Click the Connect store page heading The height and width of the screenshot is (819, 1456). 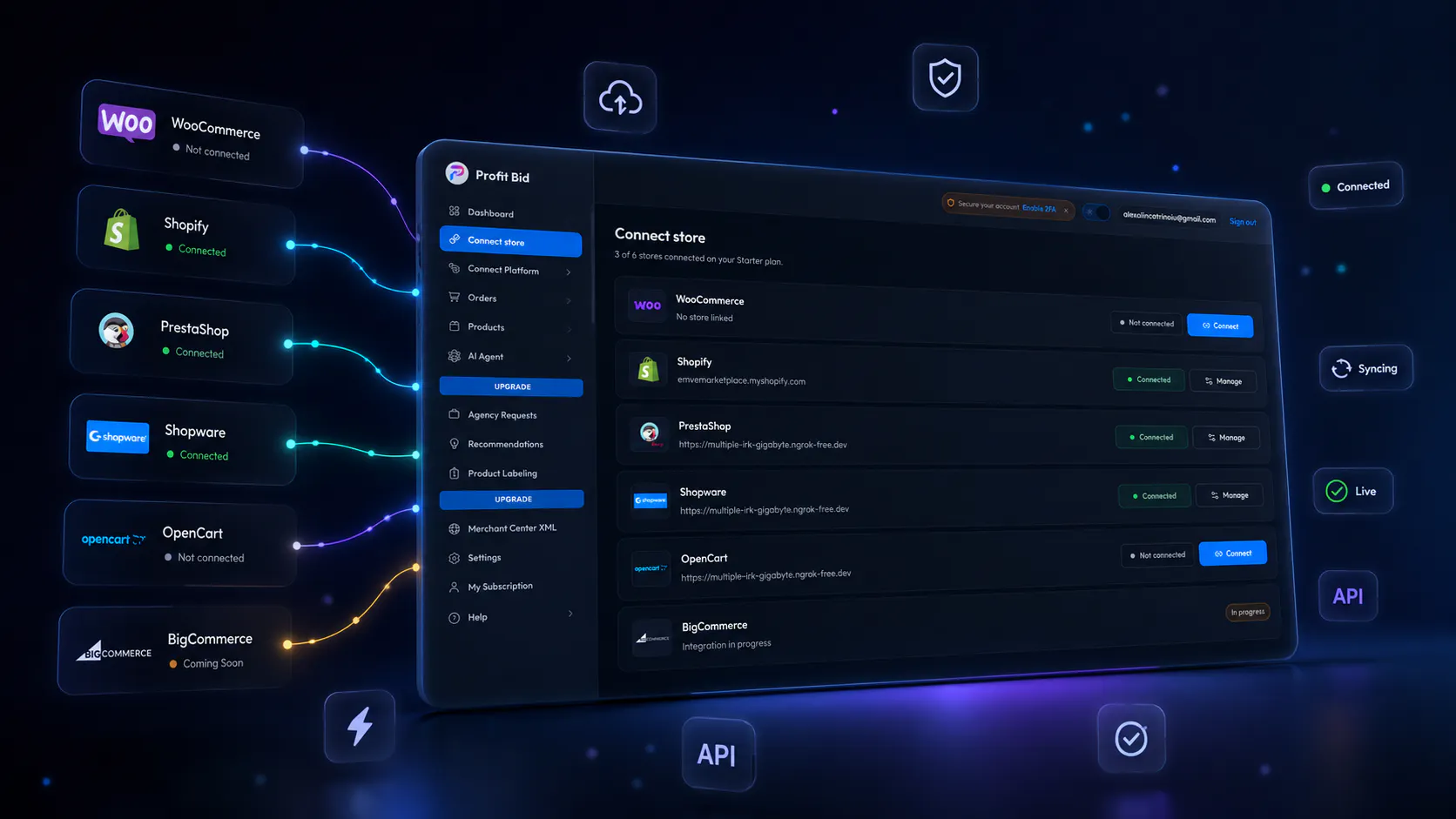tap(660, 236)
